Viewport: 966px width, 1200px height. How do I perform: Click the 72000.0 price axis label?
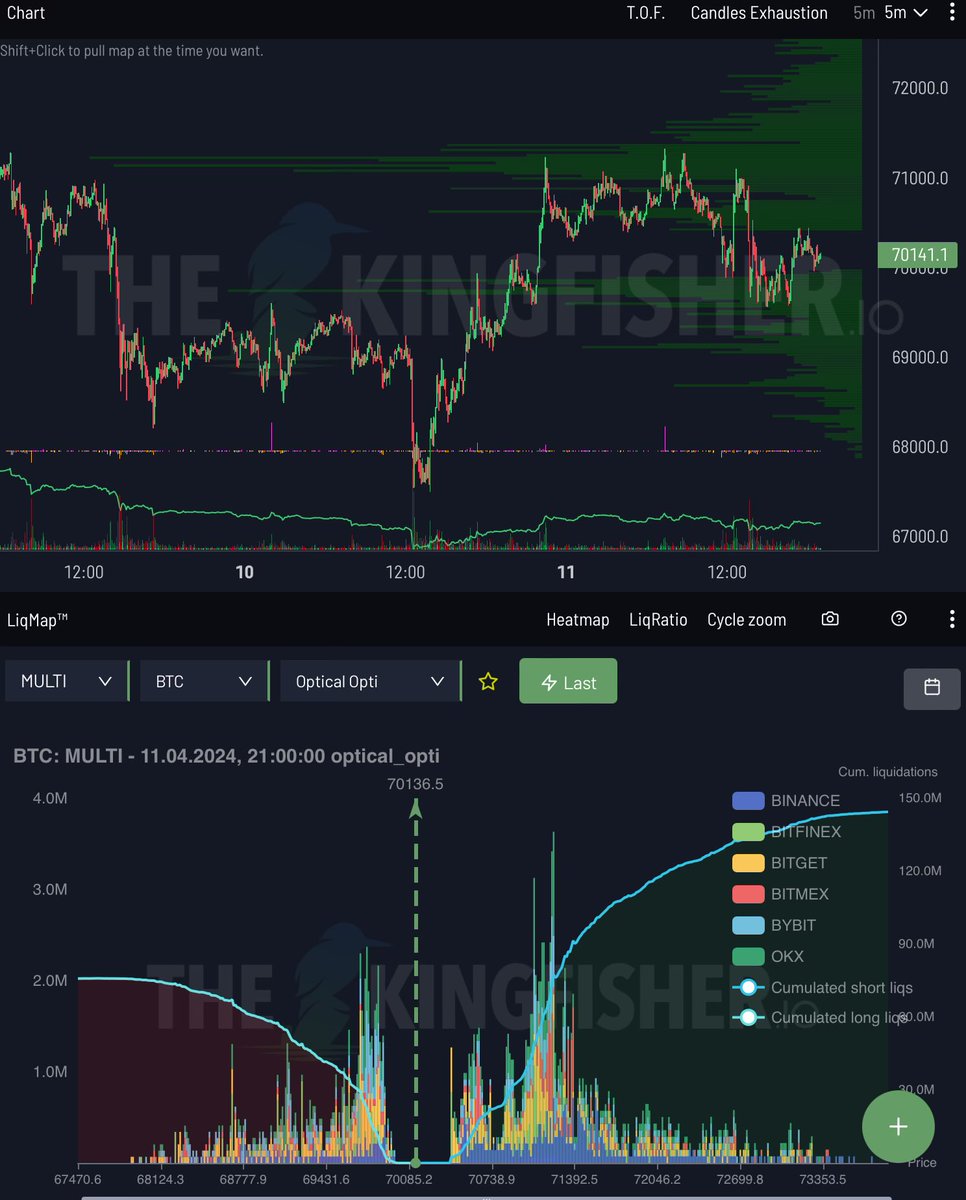click(919, 88)
